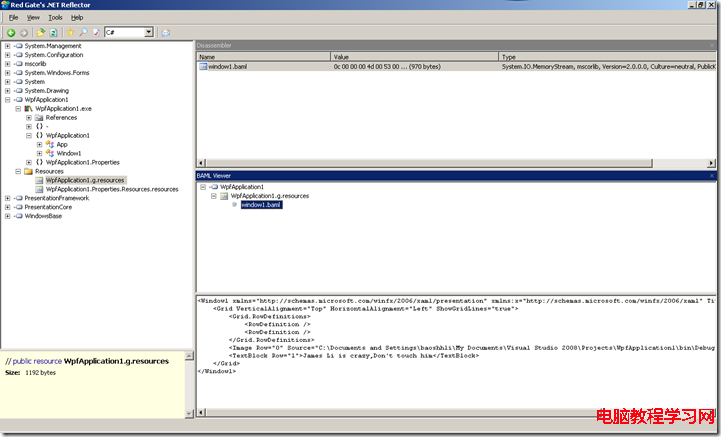
Task: Expand the App class node
Action: 40,144
